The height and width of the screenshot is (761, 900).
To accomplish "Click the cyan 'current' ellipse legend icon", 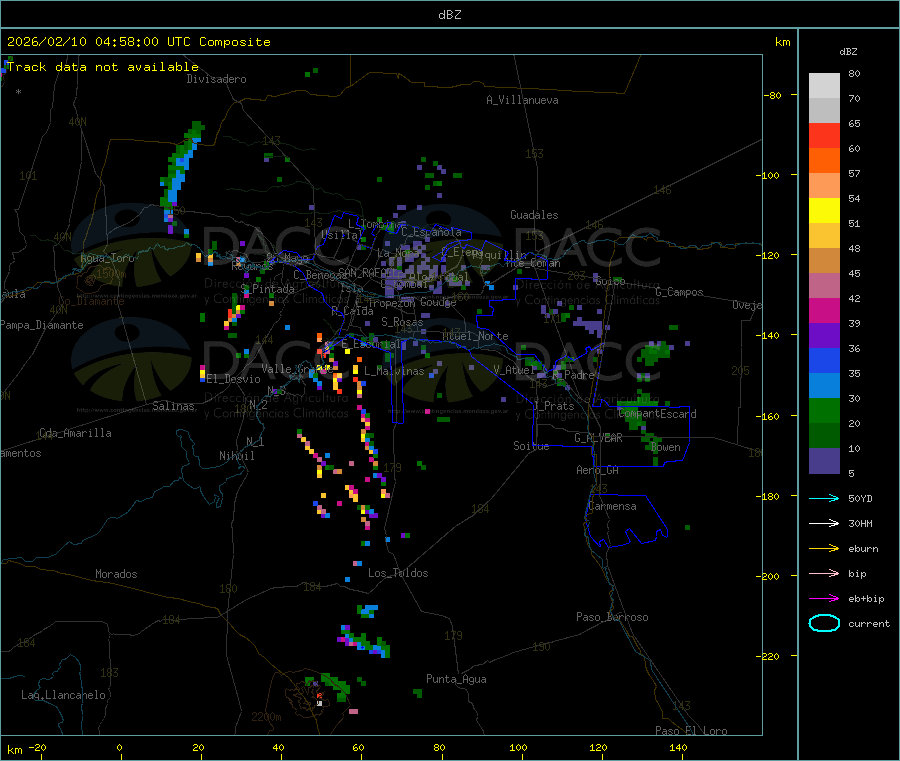I will [824, 623].
